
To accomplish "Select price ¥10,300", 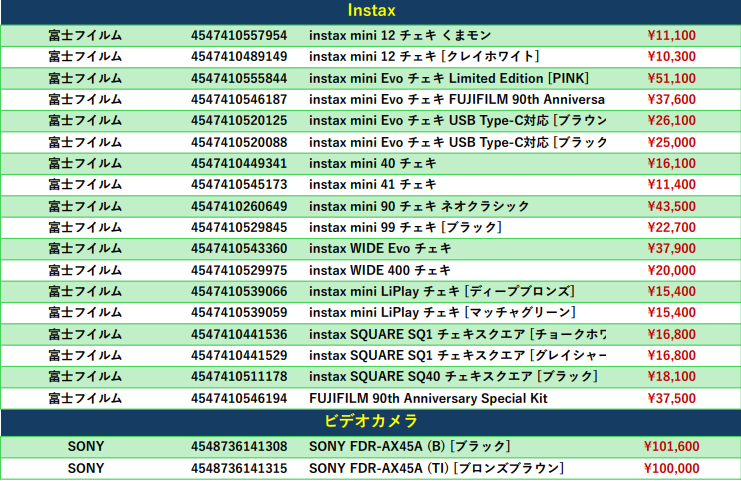I will click(672, 57).
